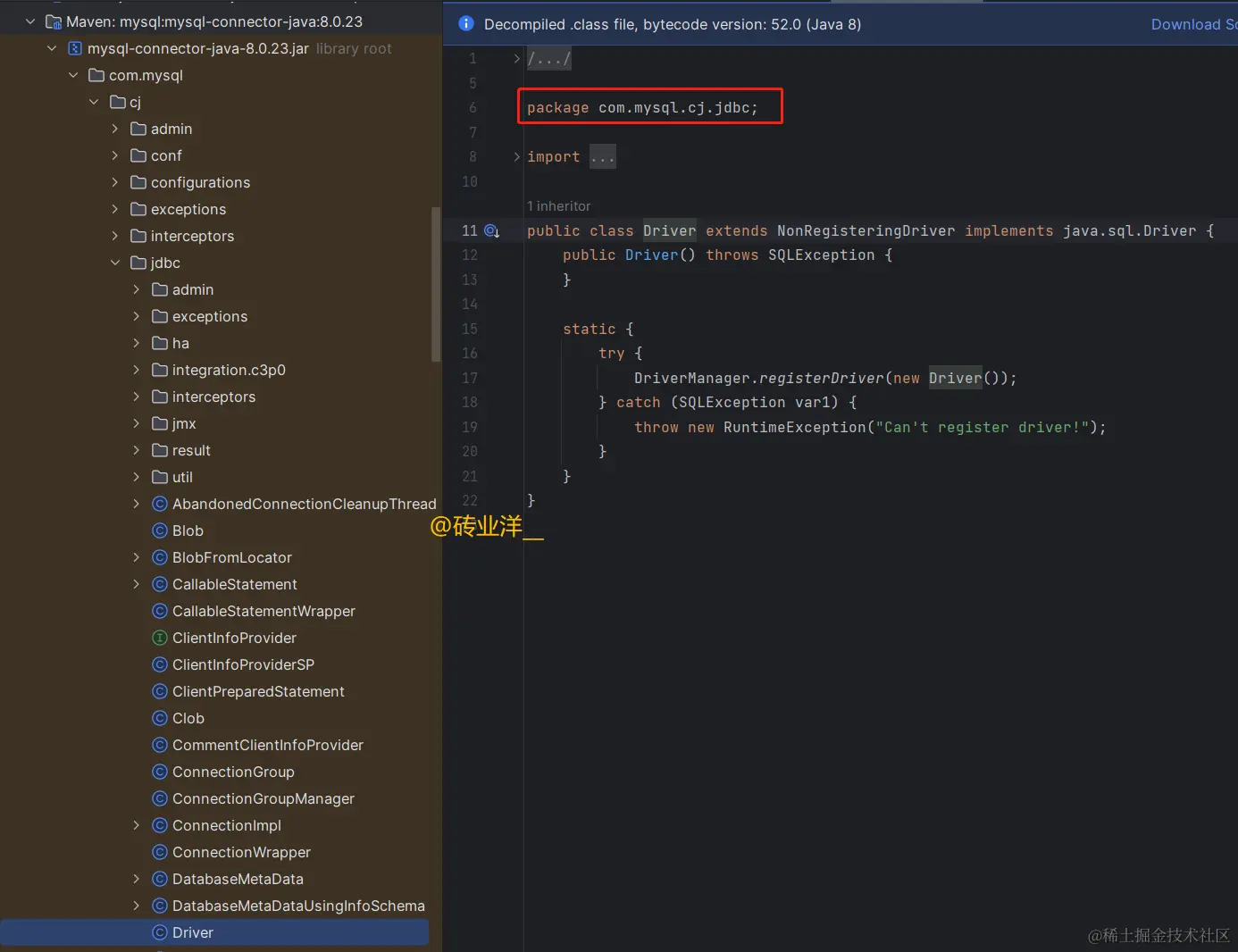Click java.sql.Driver in implements clause
The height and width of the screenshot is (952, 1238).
tap(1129, 230)
